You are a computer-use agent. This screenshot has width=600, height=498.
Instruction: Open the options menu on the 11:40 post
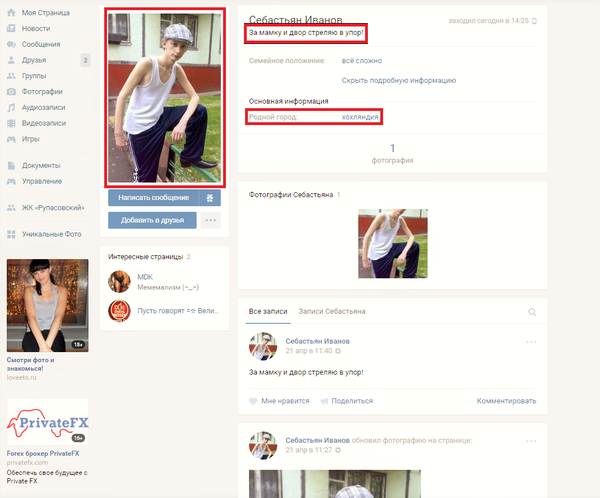pos(531,342)
